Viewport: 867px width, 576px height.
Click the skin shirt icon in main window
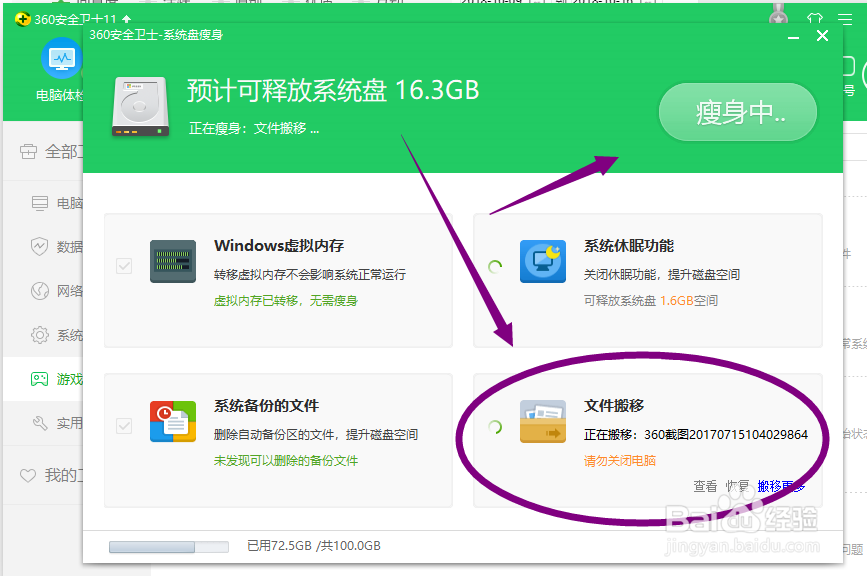(814, 18)
